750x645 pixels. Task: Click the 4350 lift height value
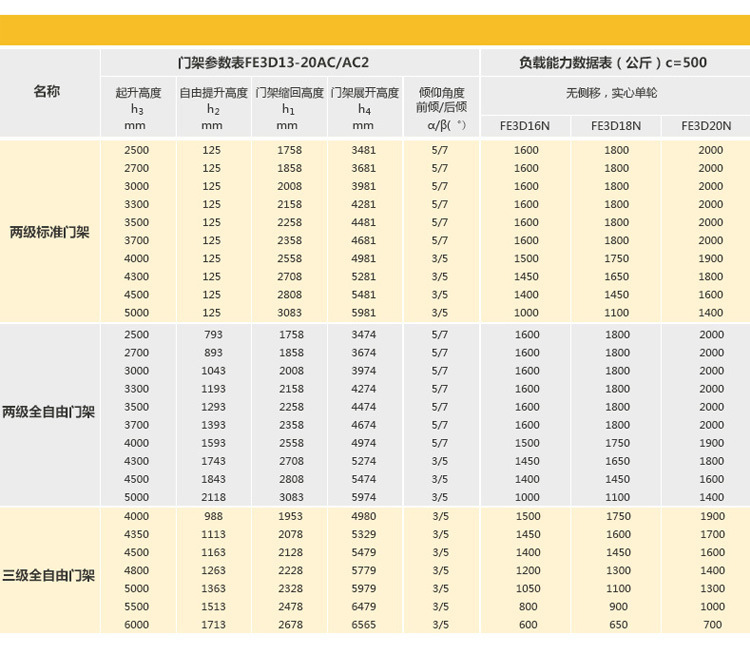[136, 534]
